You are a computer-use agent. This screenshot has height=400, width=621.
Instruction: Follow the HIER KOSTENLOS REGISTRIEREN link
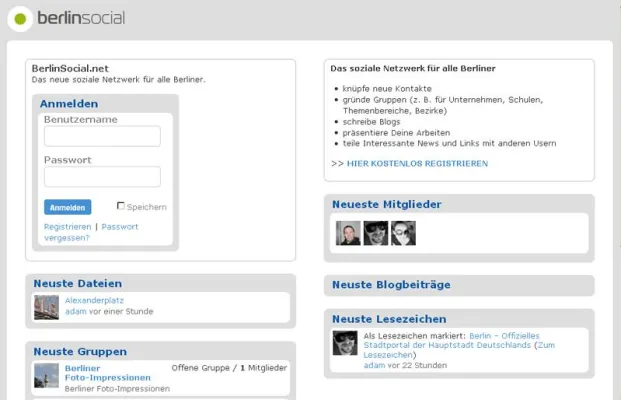(x=417, y=163)
